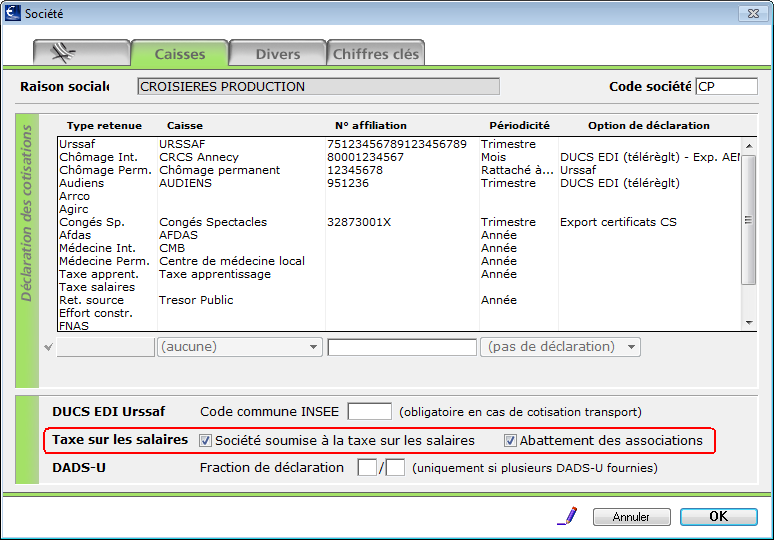774x540 pixels.
Task: Click the Option de déclaration column header
Action: [x=649, y=125]
